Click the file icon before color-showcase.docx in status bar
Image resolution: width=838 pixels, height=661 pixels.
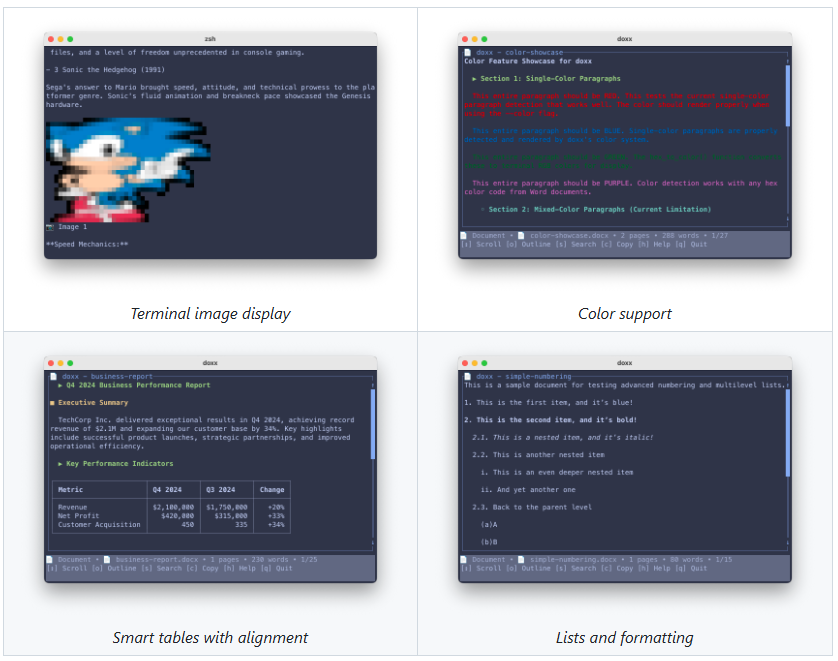(x=522, y=236)
